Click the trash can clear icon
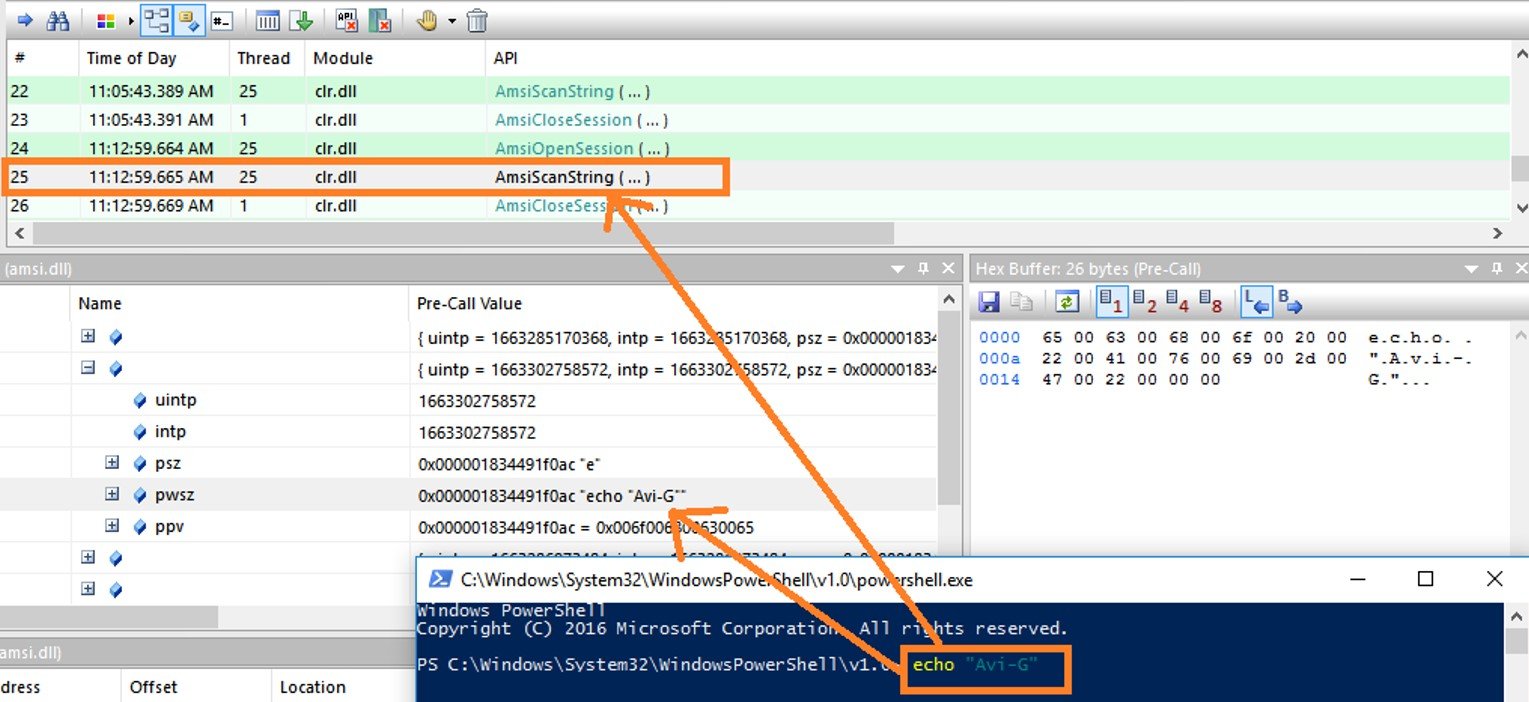Image resolution: width=1529 pixels, height=702 pixels. (478, 20)
